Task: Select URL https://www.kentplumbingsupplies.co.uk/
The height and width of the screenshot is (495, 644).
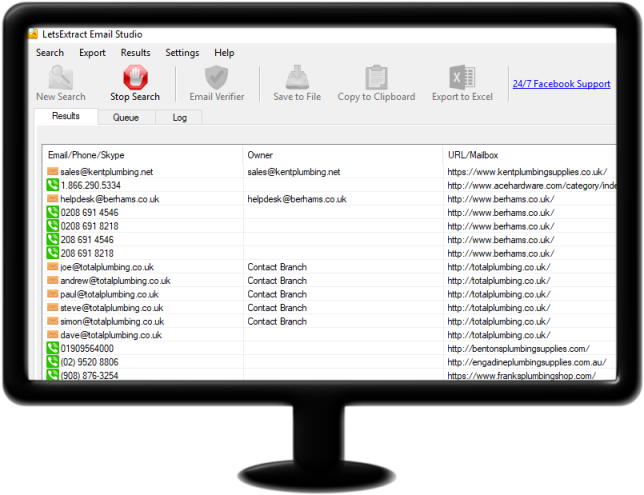Action: [x=527, y=172]
